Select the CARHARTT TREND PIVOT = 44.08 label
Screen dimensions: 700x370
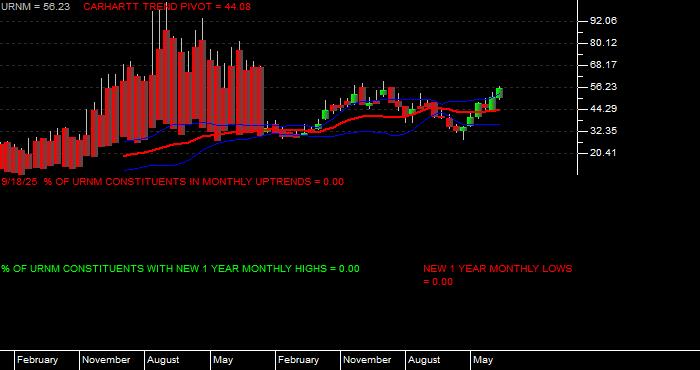[167, 7]
